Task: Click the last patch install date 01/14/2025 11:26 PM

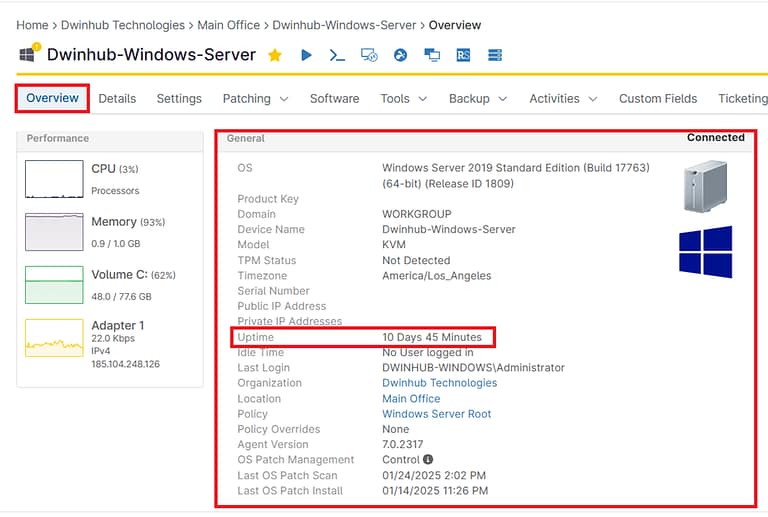Action: click(435, 491)
